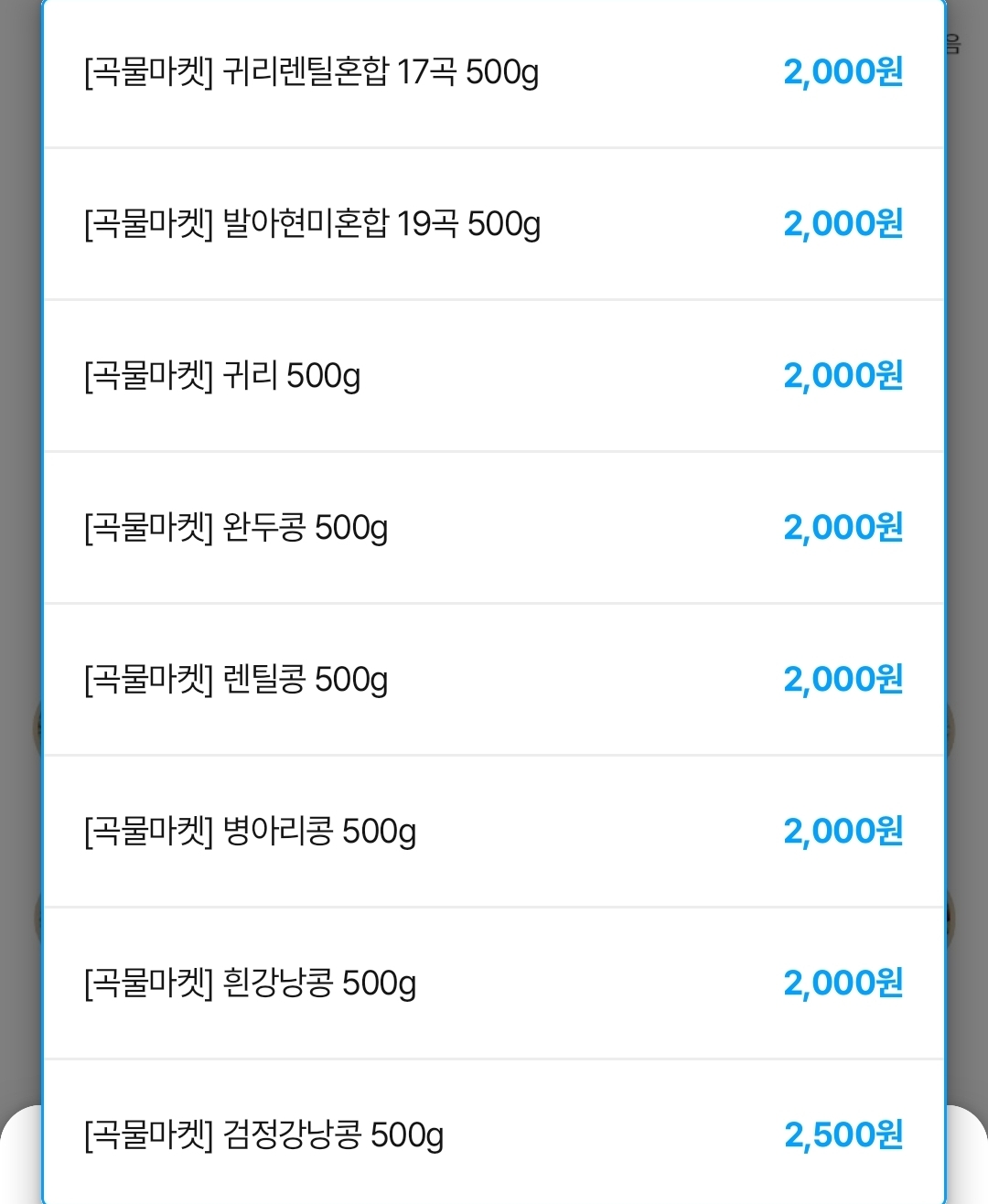This screenshot has width=988, height=1204.
Task: Select the 병아리콩 500g option
Action: tap(250, 831)
